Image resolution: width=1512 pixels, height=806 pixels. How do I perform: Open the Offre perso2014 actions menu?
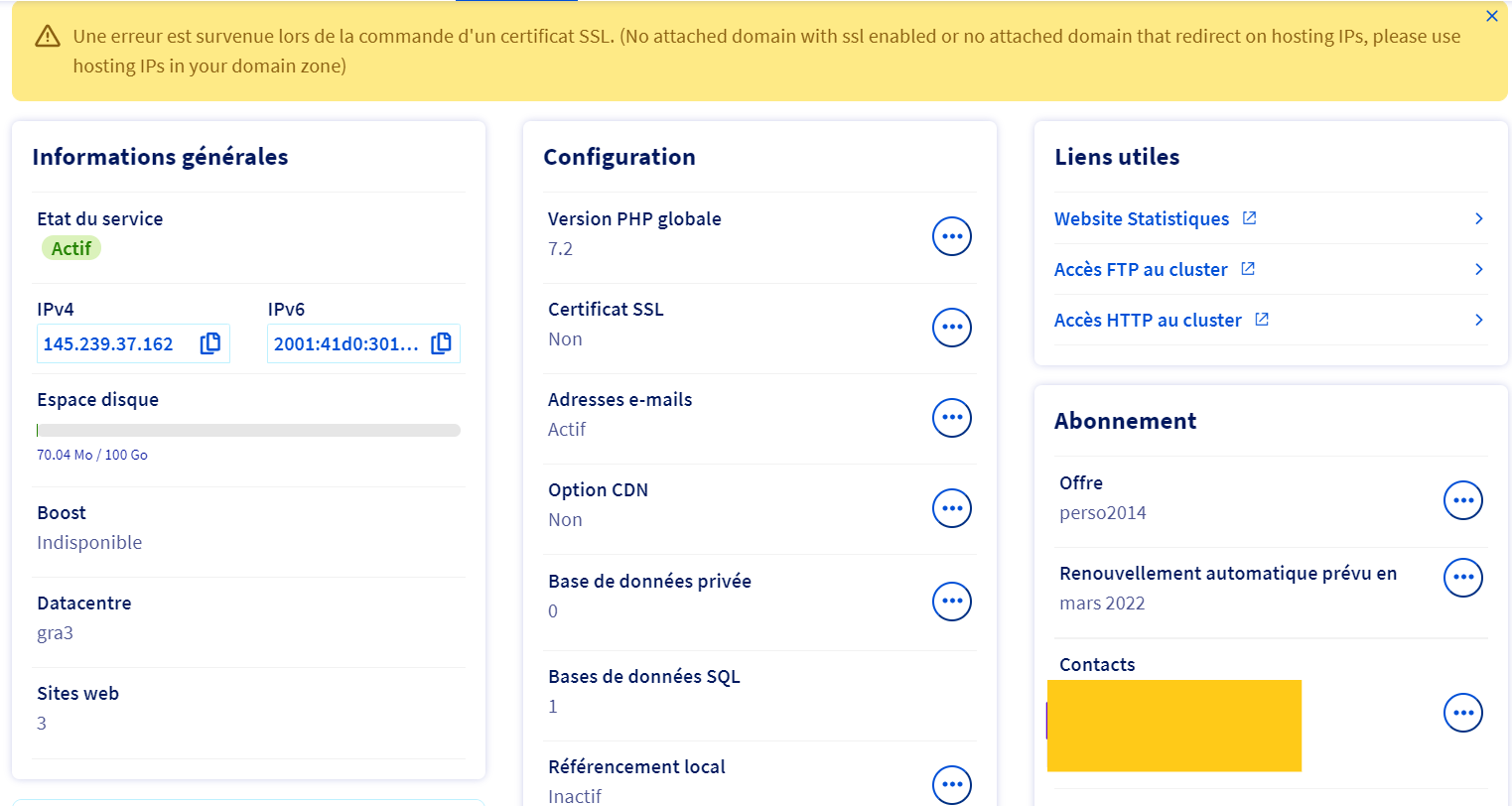tap(1462, 500)
